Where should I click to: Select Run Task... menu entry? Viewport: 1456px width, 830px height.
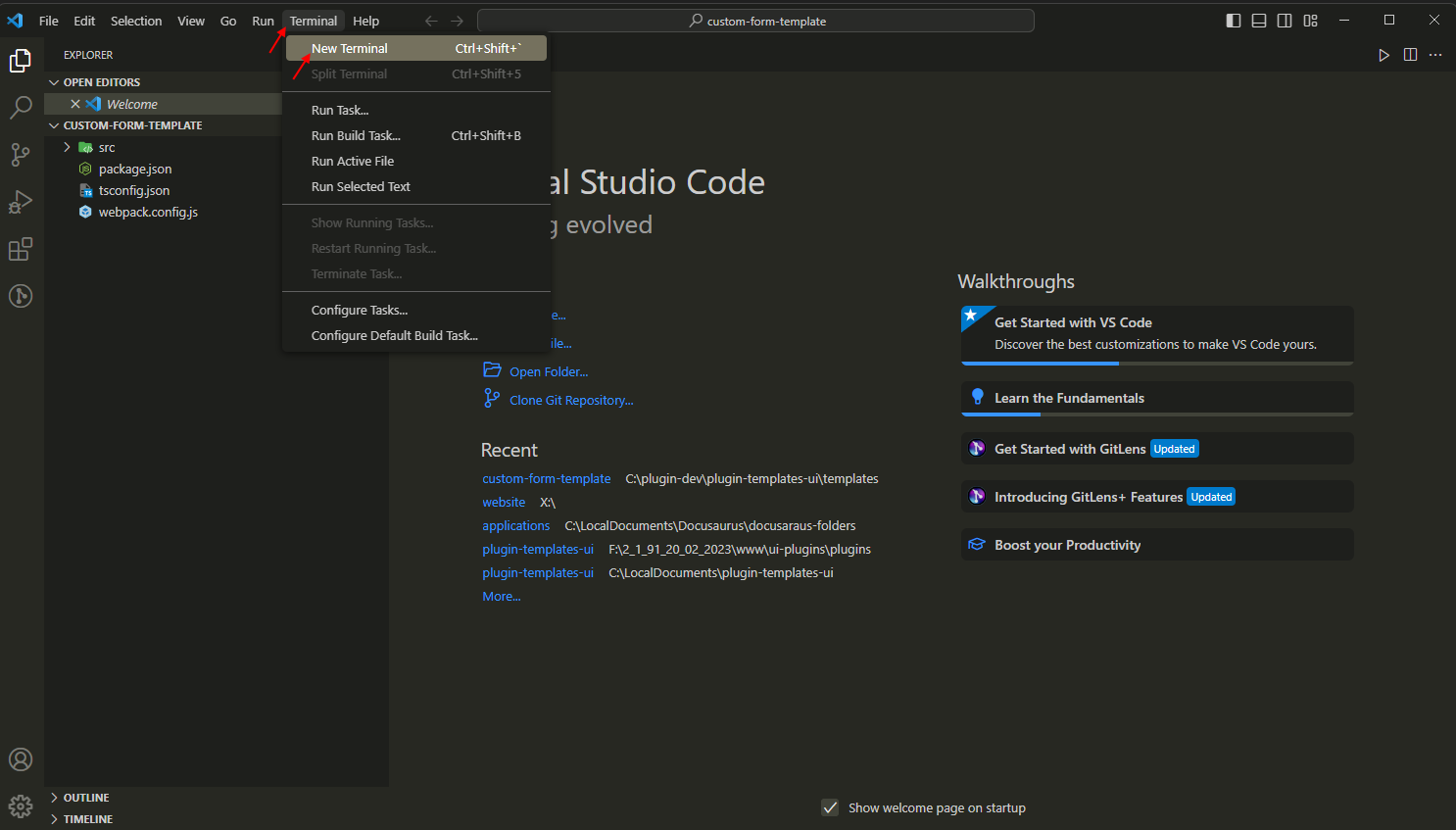click(x=416, y=110)
